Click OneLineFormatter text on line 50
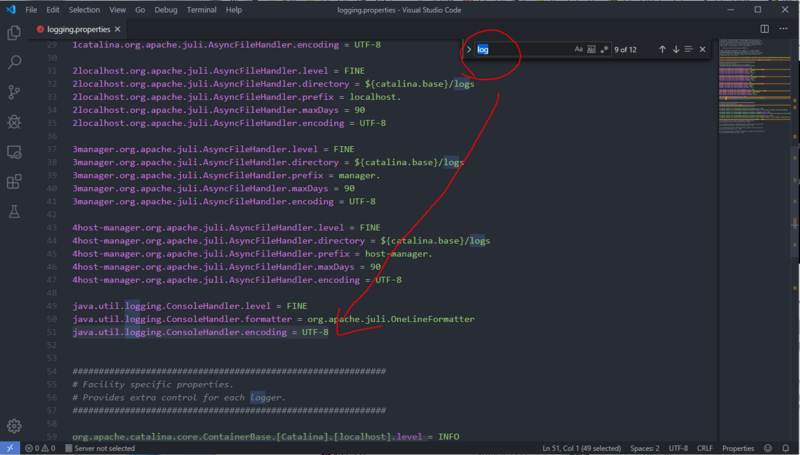Image resolution: width=800 pixels, height=455 pixels. (x=432, y=319)
